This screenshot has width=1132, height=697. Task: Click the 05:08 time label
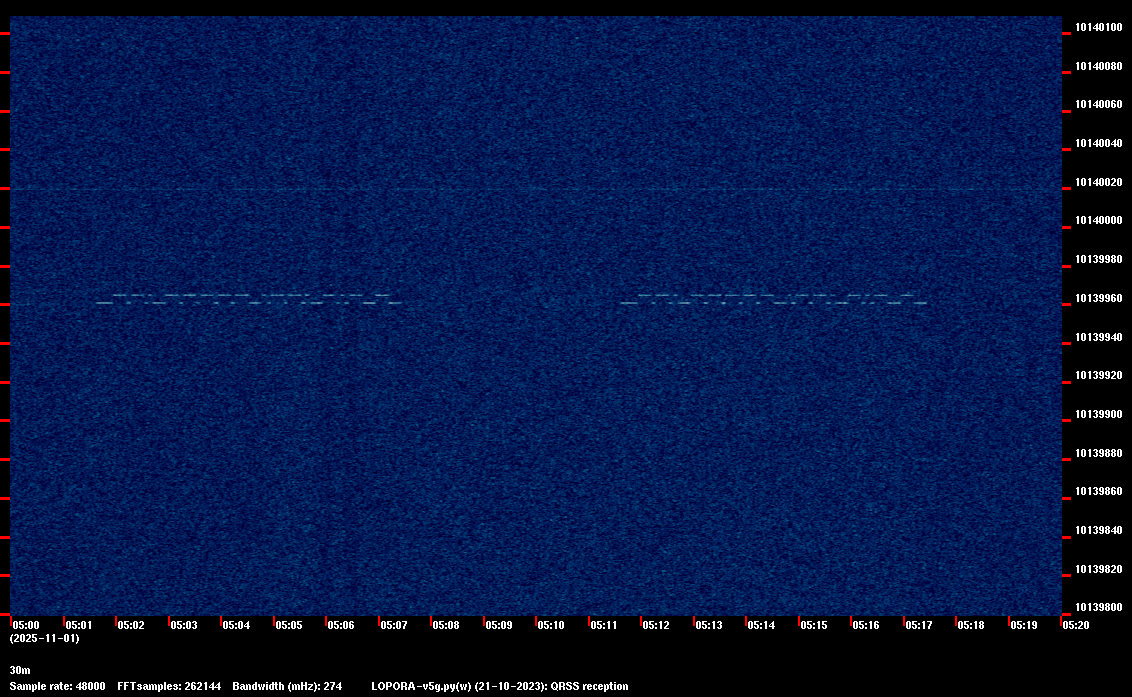pos(445,625)
